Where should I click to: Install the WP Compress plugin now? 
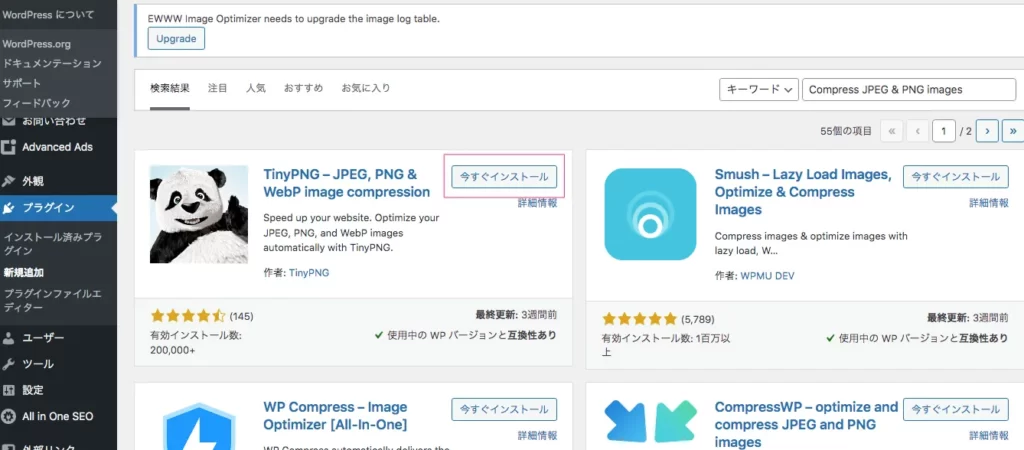[x=504, y=409]
